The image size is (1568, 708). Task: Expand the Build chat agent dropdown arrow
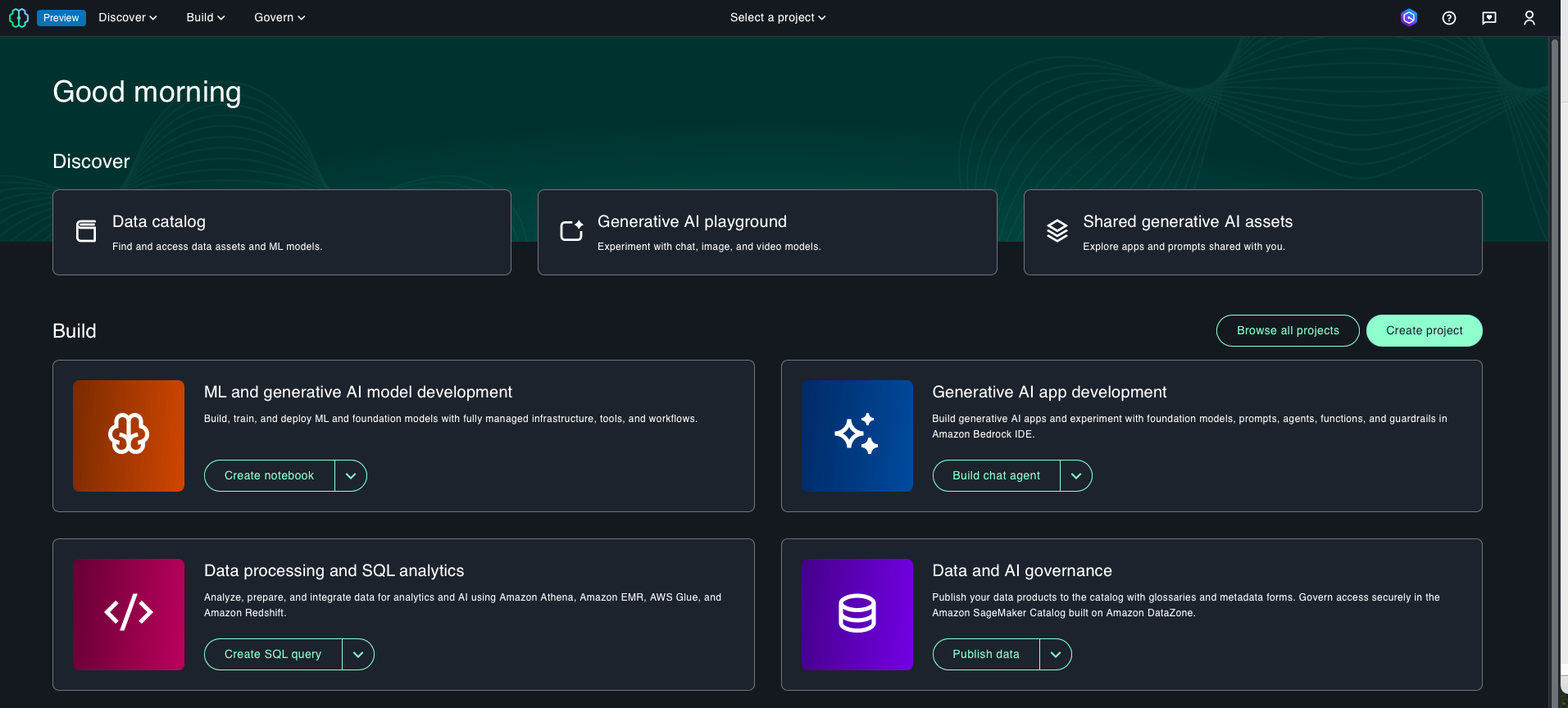(x=1075, y=475)
